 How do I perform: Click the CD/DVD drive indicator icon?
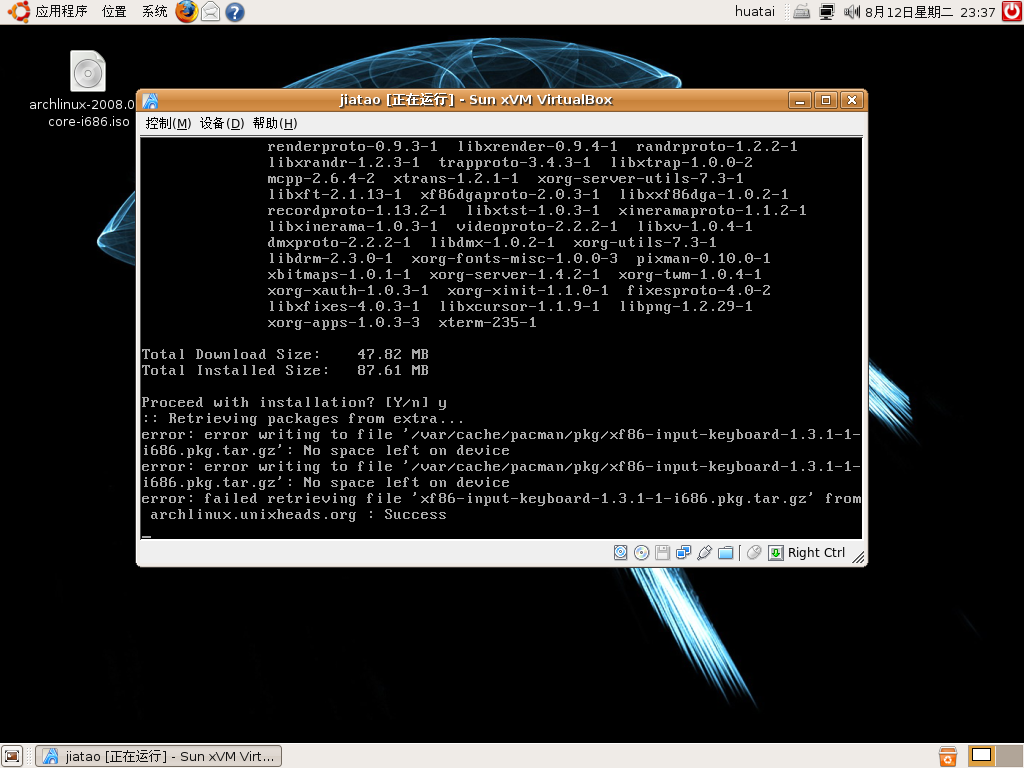point(641,552)
